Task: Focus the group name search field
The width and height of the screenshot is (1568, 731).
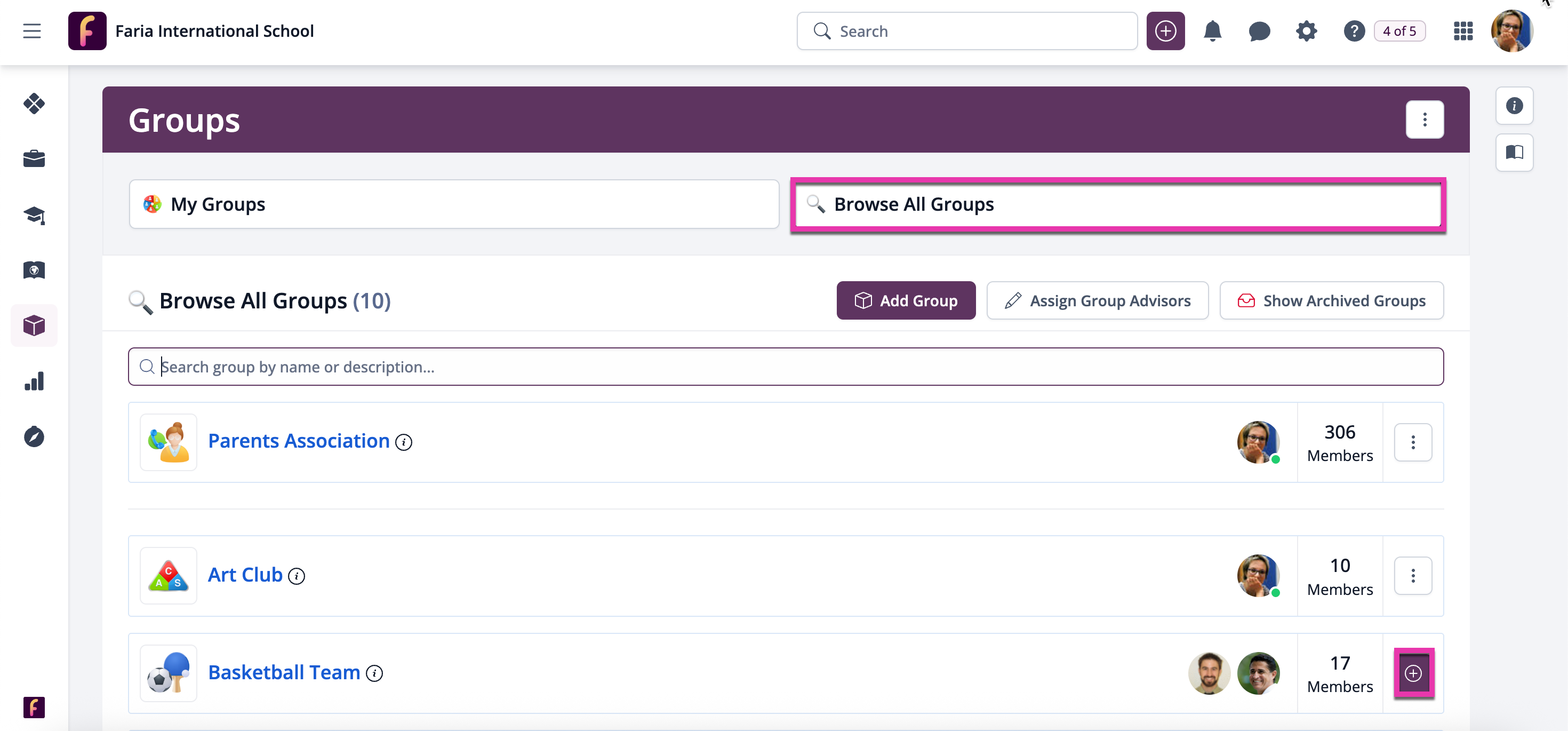Action: [x=785, y=367]
